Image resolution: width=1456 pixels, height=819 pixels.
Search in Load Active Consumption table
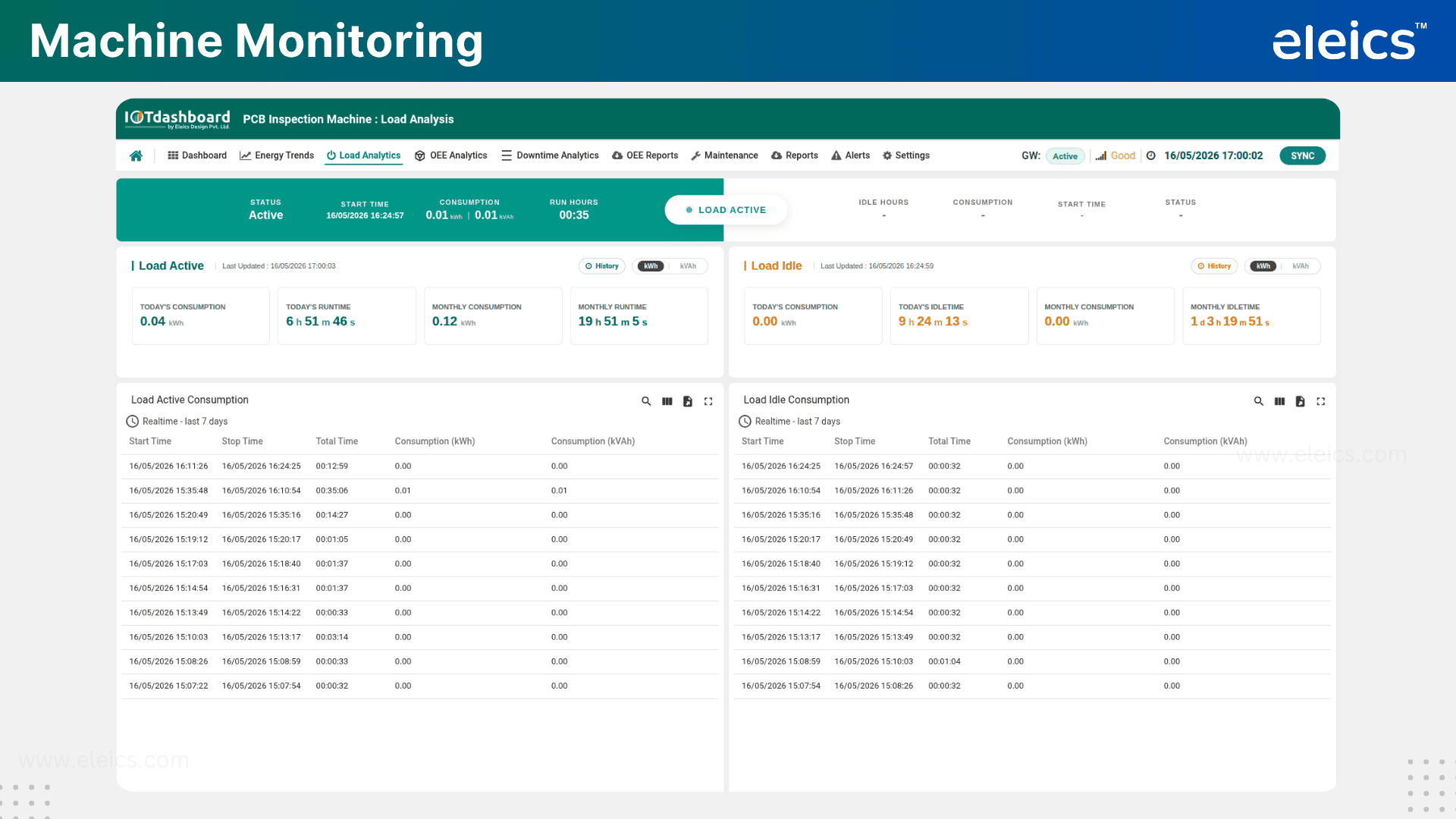pyautogui.click(x=646, y=401)
